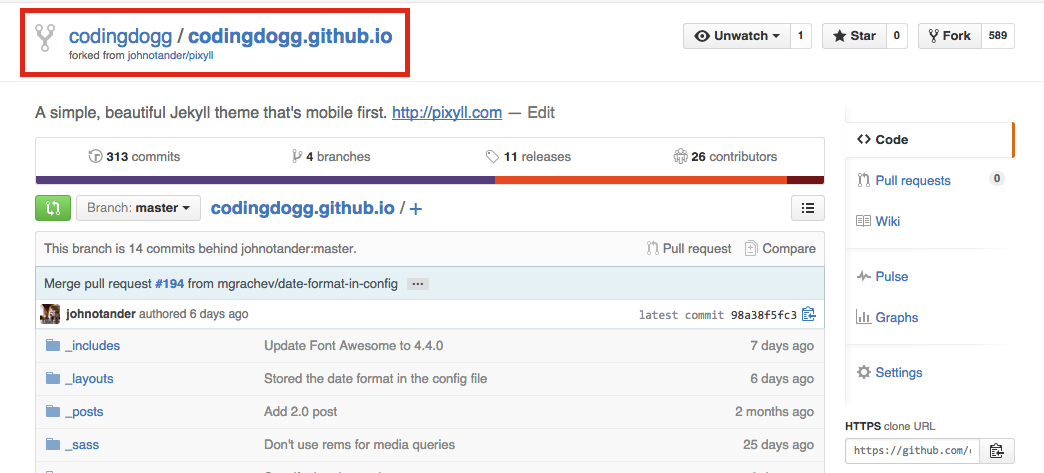
Task: View the 4 branches list
Action: [331, 157]
